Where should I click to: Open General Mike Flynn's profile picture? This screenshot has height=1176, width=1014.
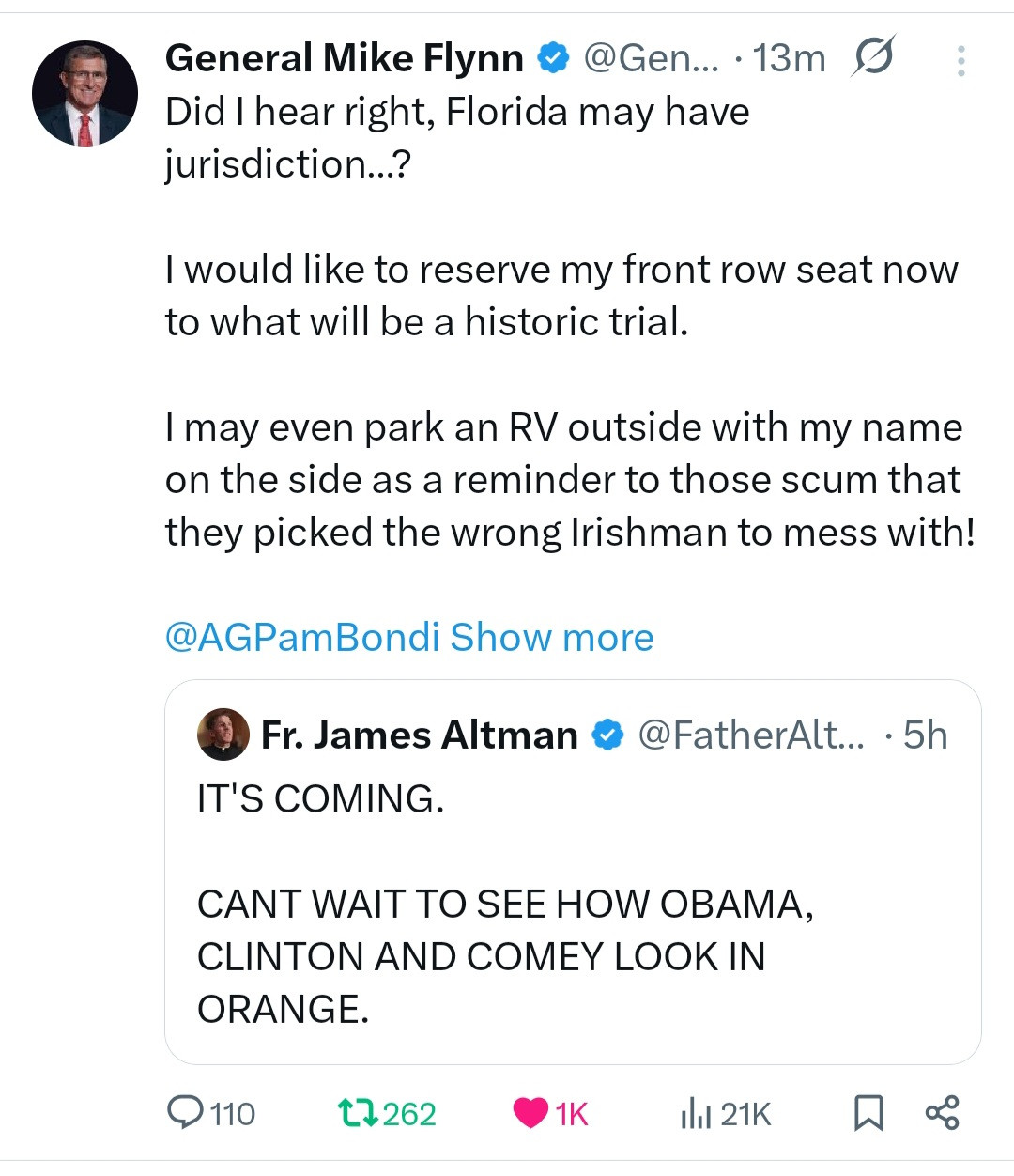(x=84, y=93)
